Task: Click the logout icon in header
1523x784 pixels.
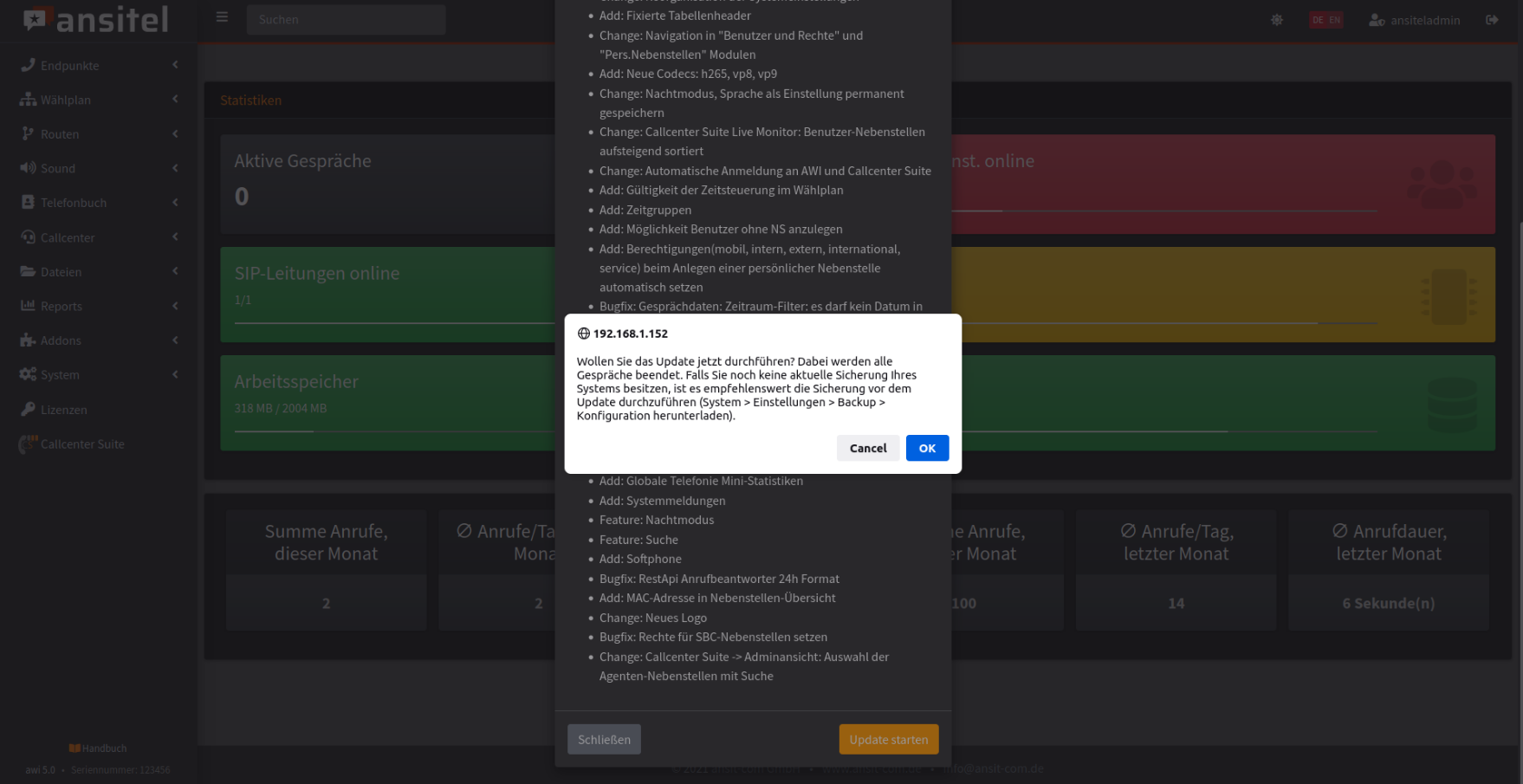Action: (1492, 20)
